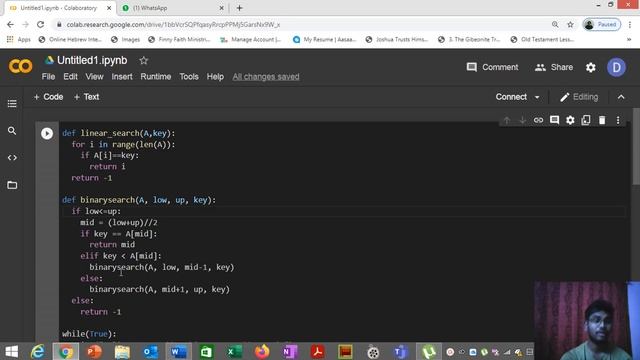Screen dimensions: 640x360
Task: Open a new browser tab
Action: pos(240,8)
